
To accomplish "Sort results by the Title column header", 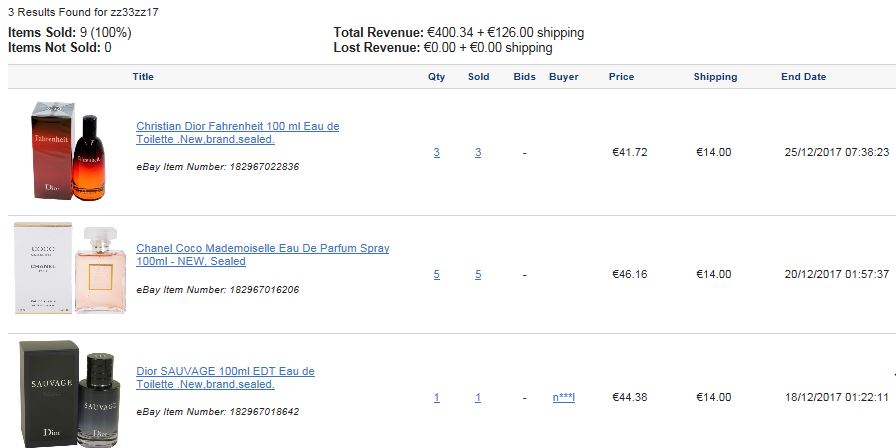I will coord(143,77).
